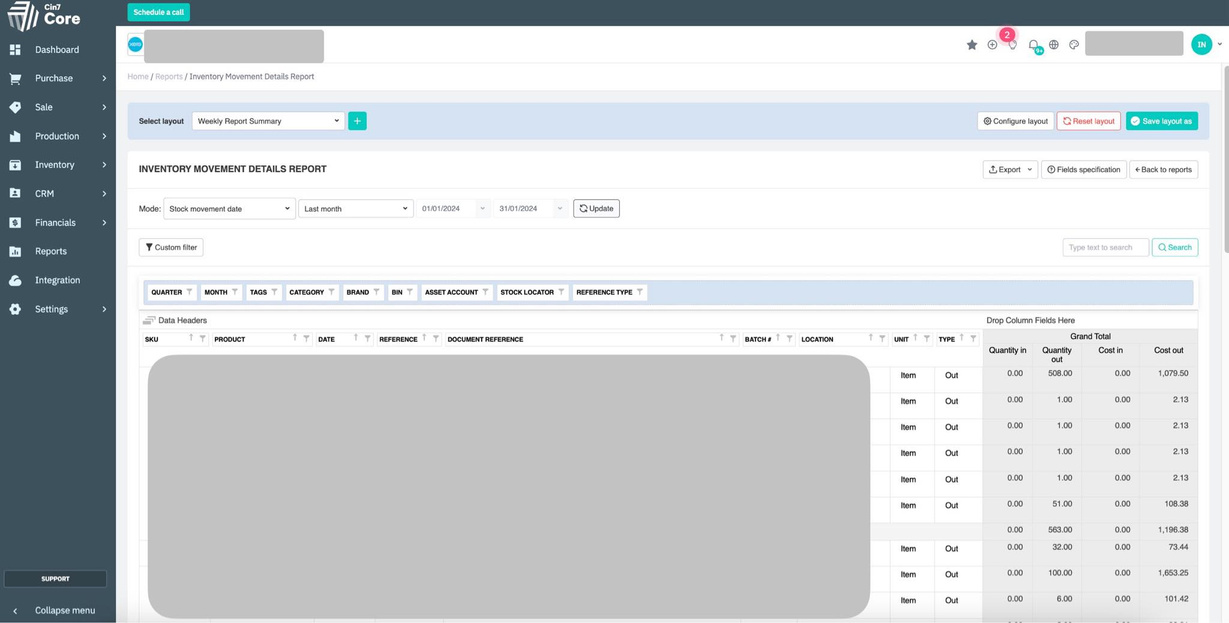Image resolution: width=1229 pixels, height=623 pixels.
Task: Click the Home breadcrumb link
Action: 137,77
